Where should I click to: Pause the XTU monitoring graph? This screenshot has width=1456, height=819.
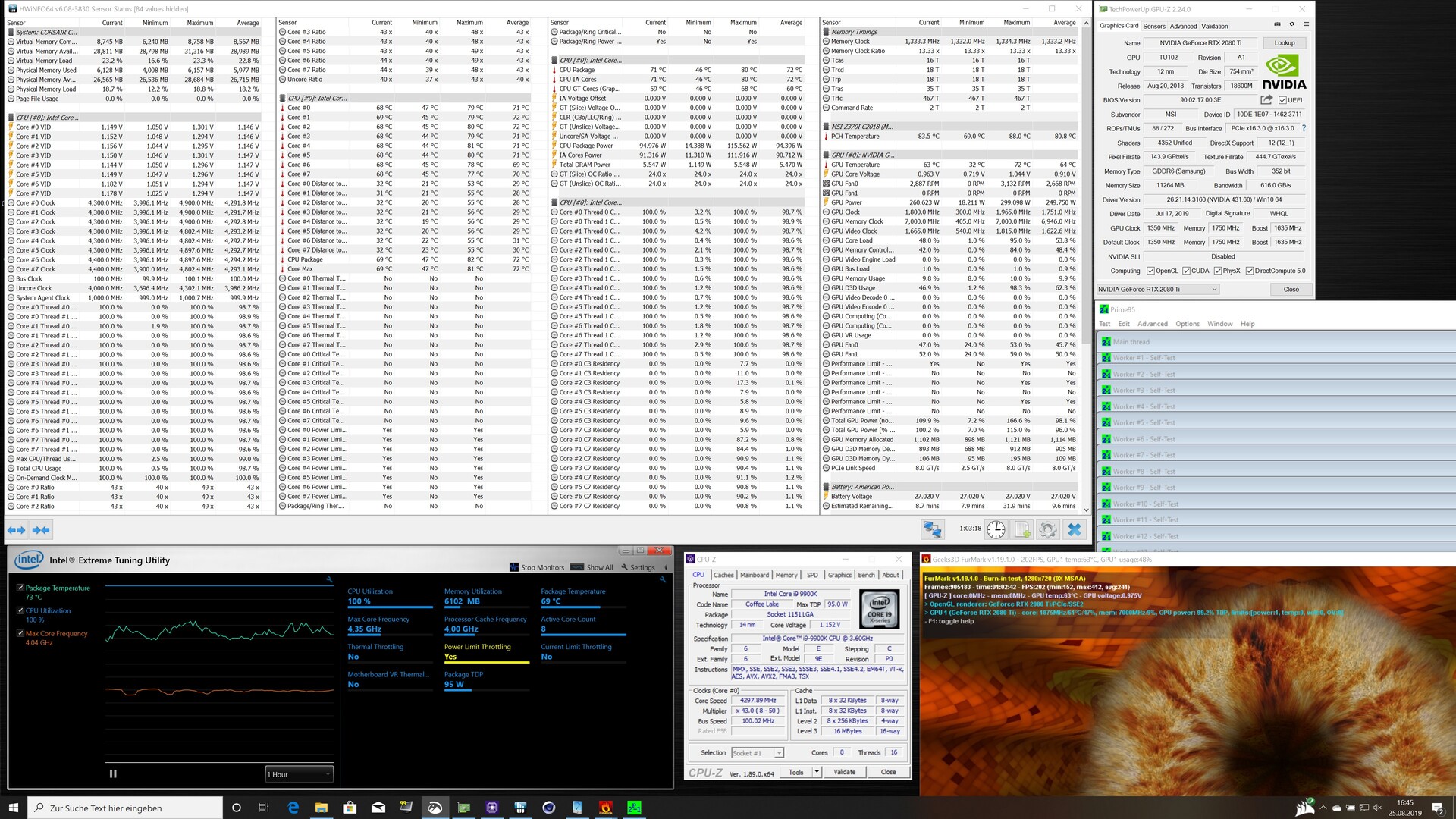coord(113,774)
